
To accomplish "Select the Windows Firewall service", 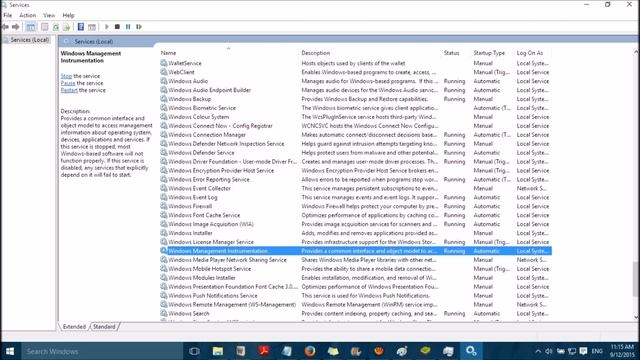I will pos(355,207).
